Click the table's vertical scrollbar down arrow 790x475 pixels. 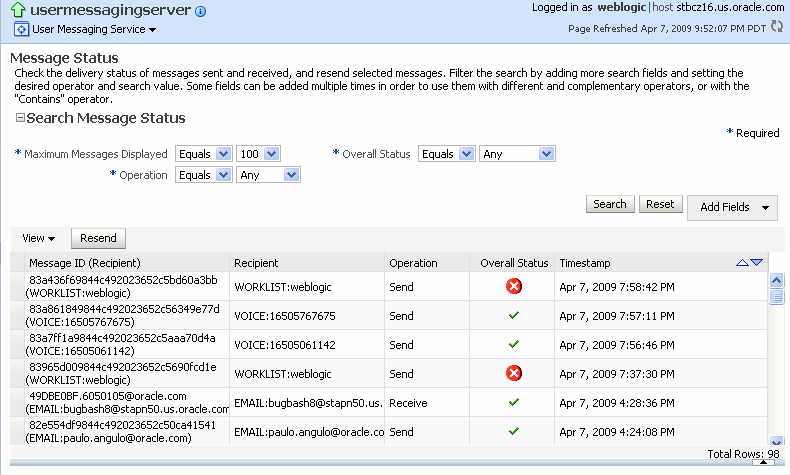point(776,440)
